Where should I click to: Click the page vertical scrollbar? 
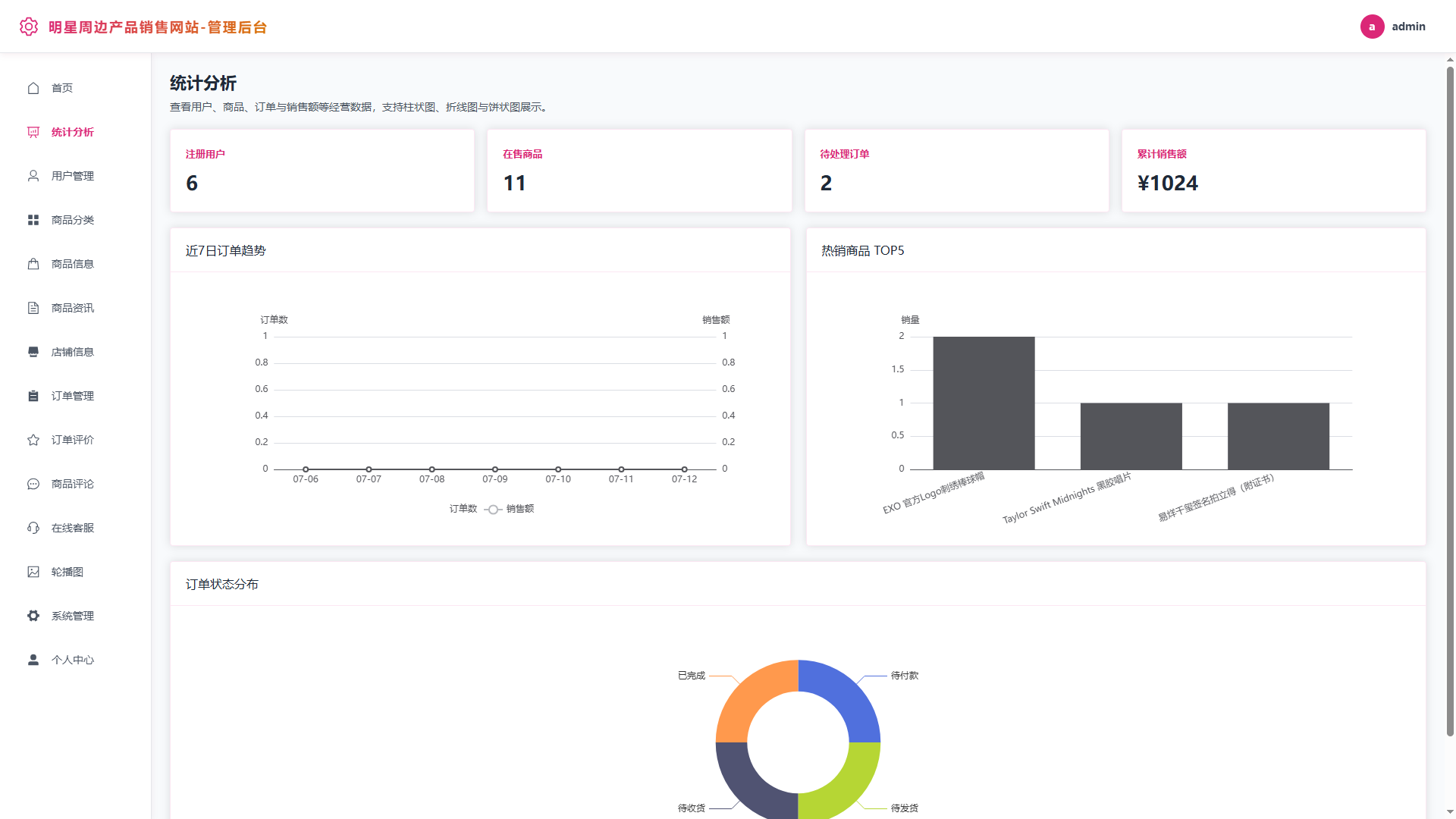(x=1450, y=402)
